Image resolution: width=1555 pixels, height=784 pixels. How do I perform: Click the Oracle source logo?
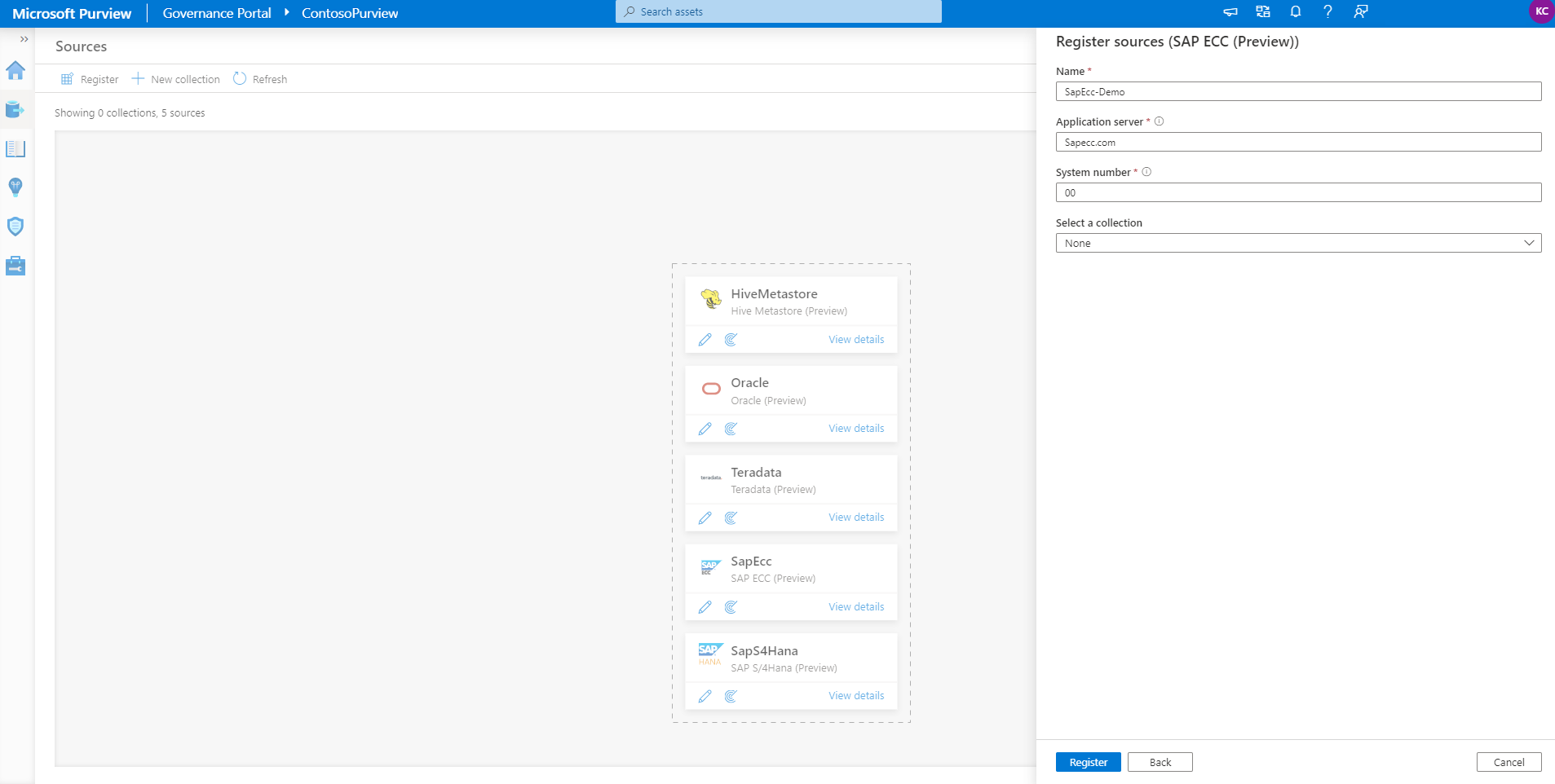[711, 389]
